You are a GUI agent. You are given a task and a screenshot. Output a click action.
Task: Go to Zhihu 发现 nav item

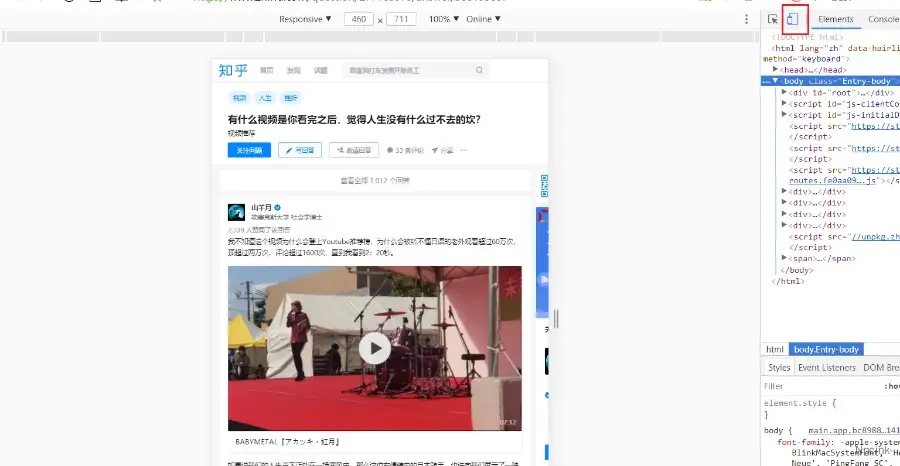[293, 71]
